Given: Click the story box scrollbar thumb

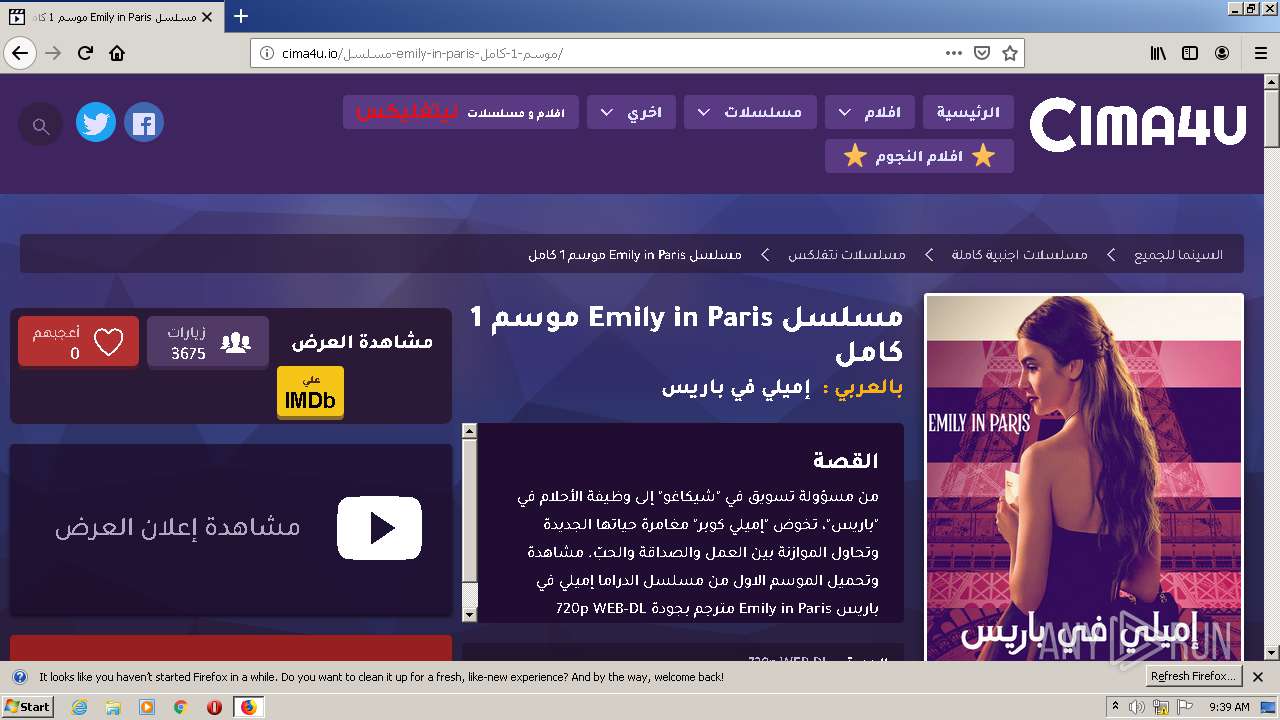Looking at the screenshot, I should (469, 510).
